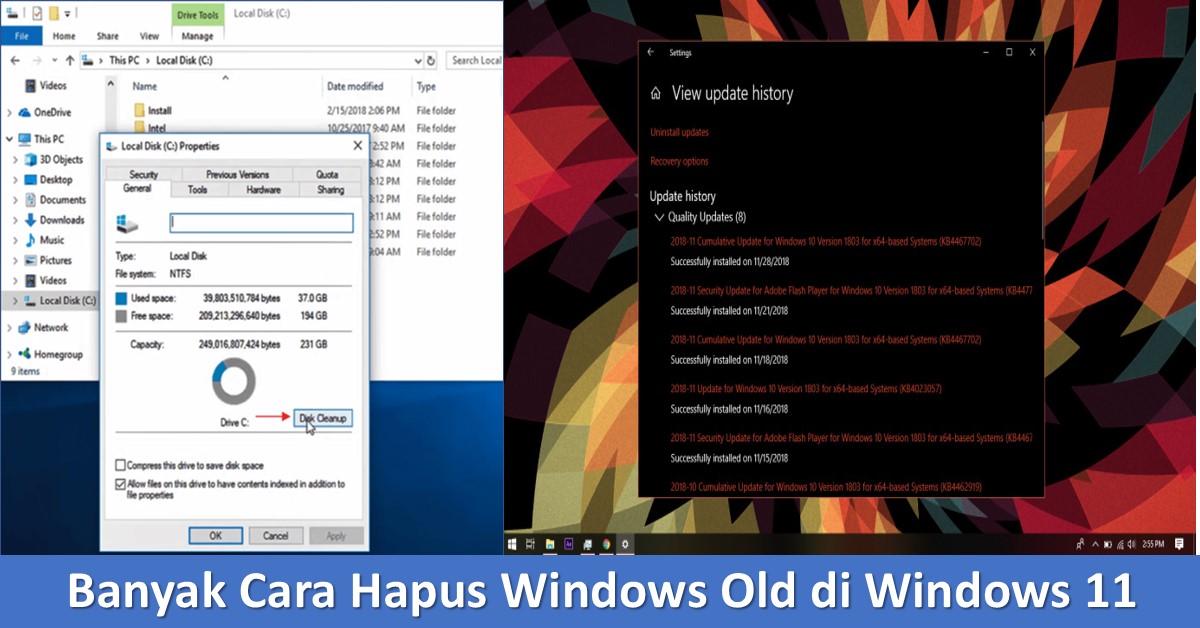1200x628 pixels.
Task: Open File Explorer from the taskbar
Action: click(550, 544)
